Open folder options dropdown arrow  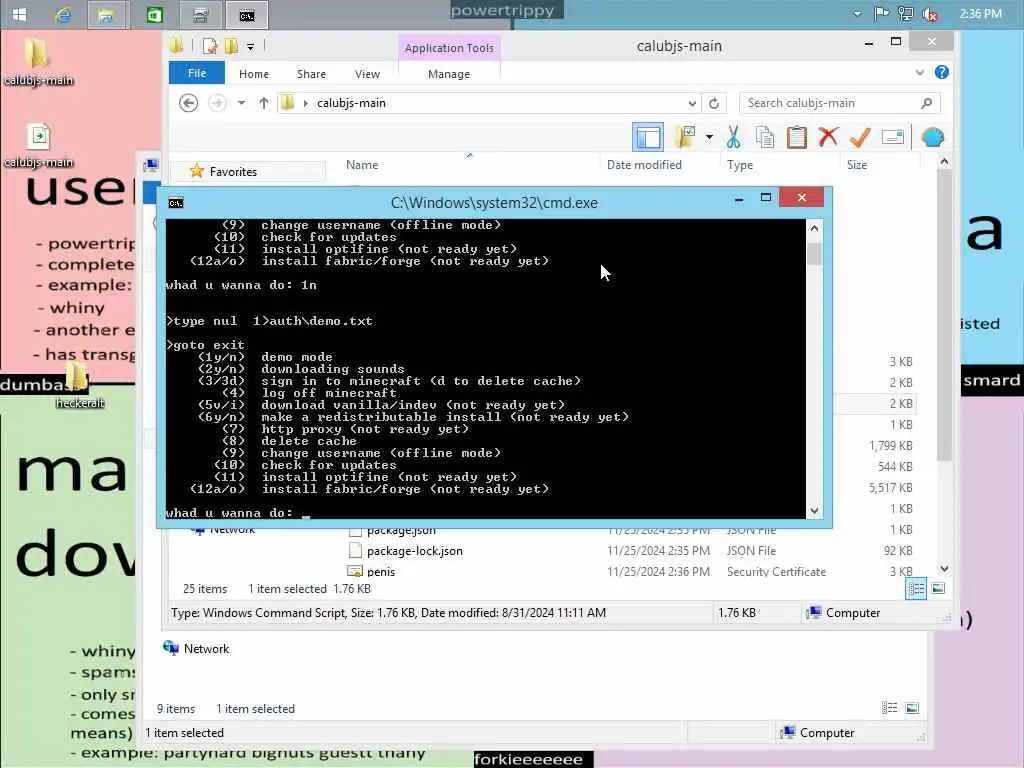[709, 137]
